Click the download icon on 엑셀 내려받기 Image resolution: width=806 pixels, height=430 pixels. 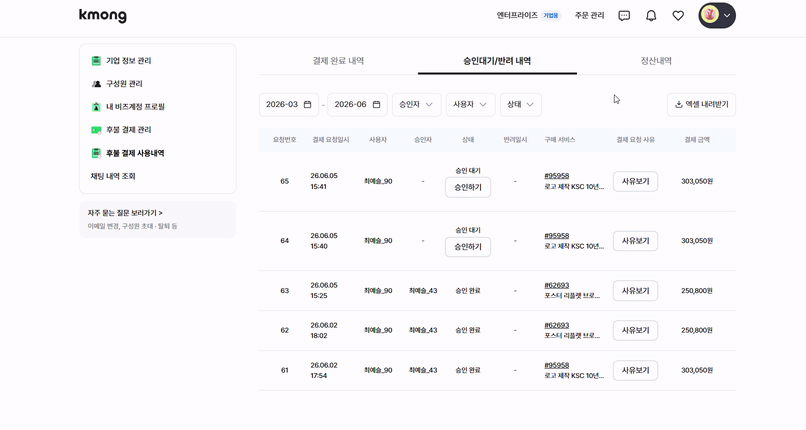(x=679, y=104)
